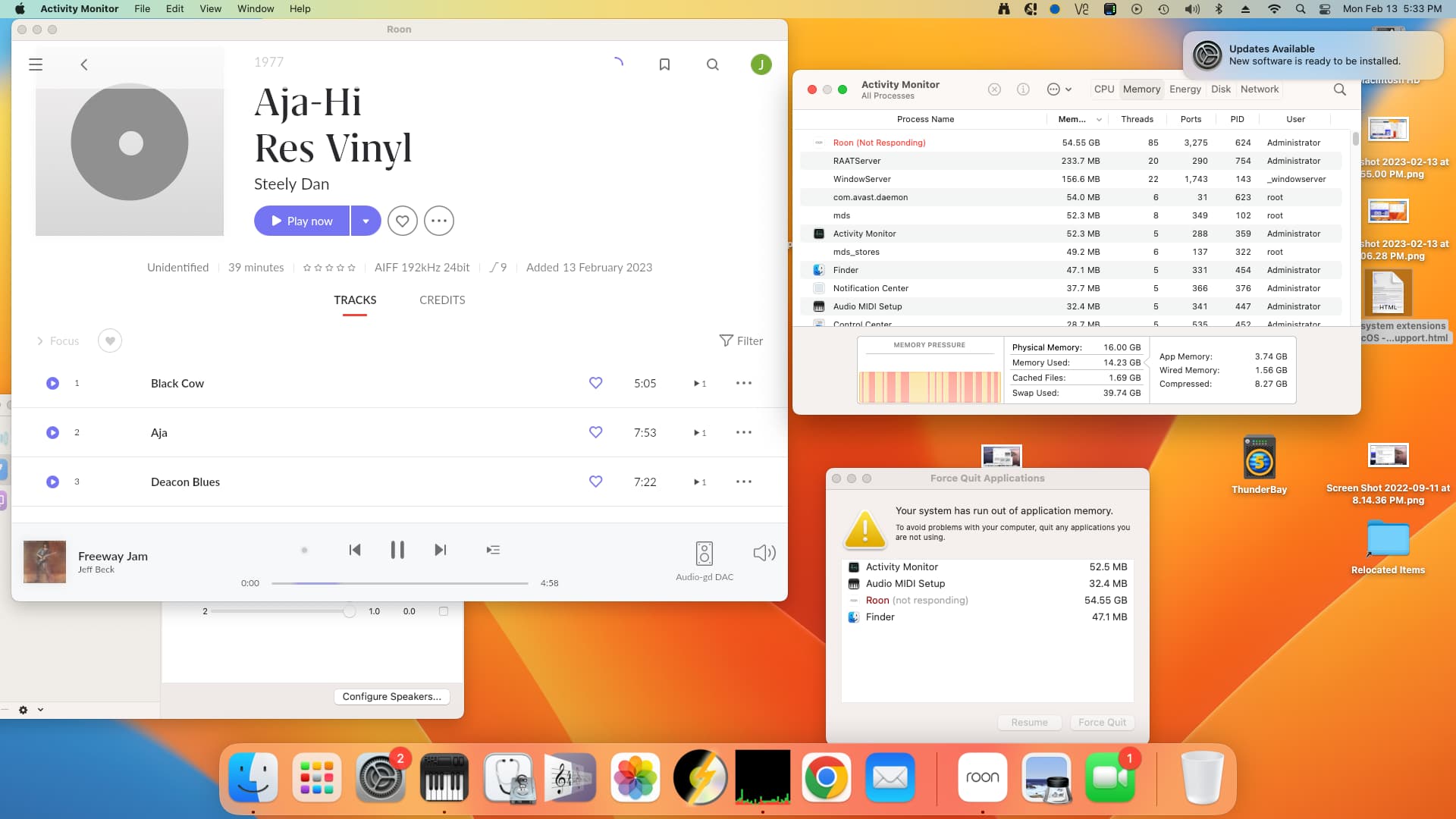Image resolution: width=1456 pixels, height=819 pixels.
Task: Play the Black Cow track
Action: pyautogui.click(x=52, y=384)
